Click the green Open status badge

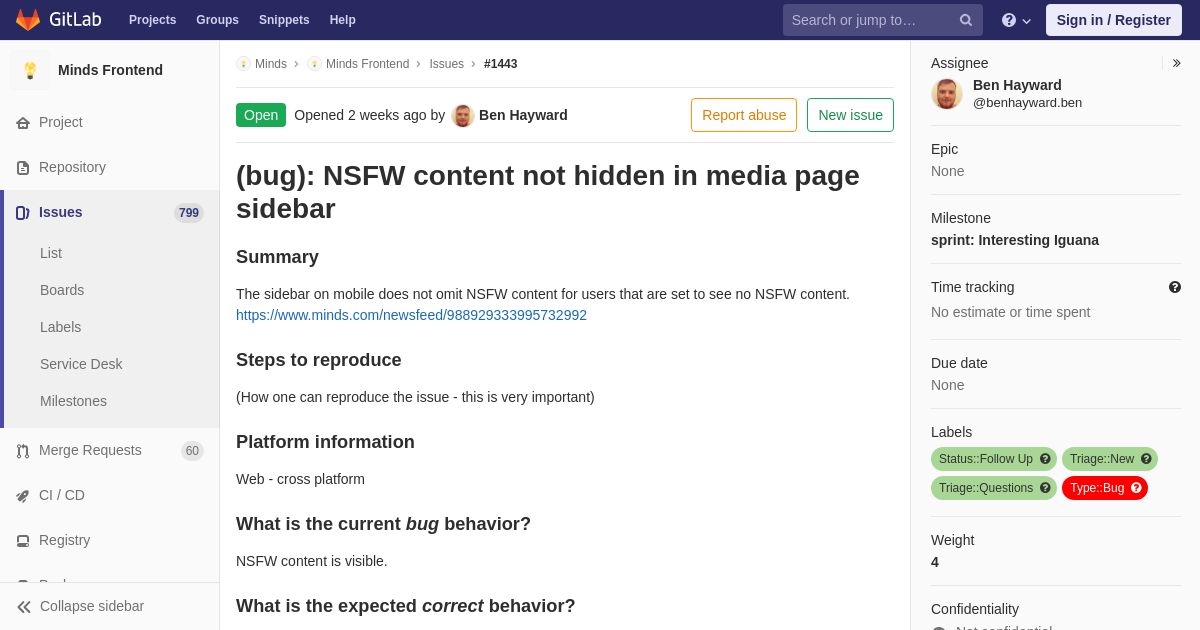click(261, 115)
